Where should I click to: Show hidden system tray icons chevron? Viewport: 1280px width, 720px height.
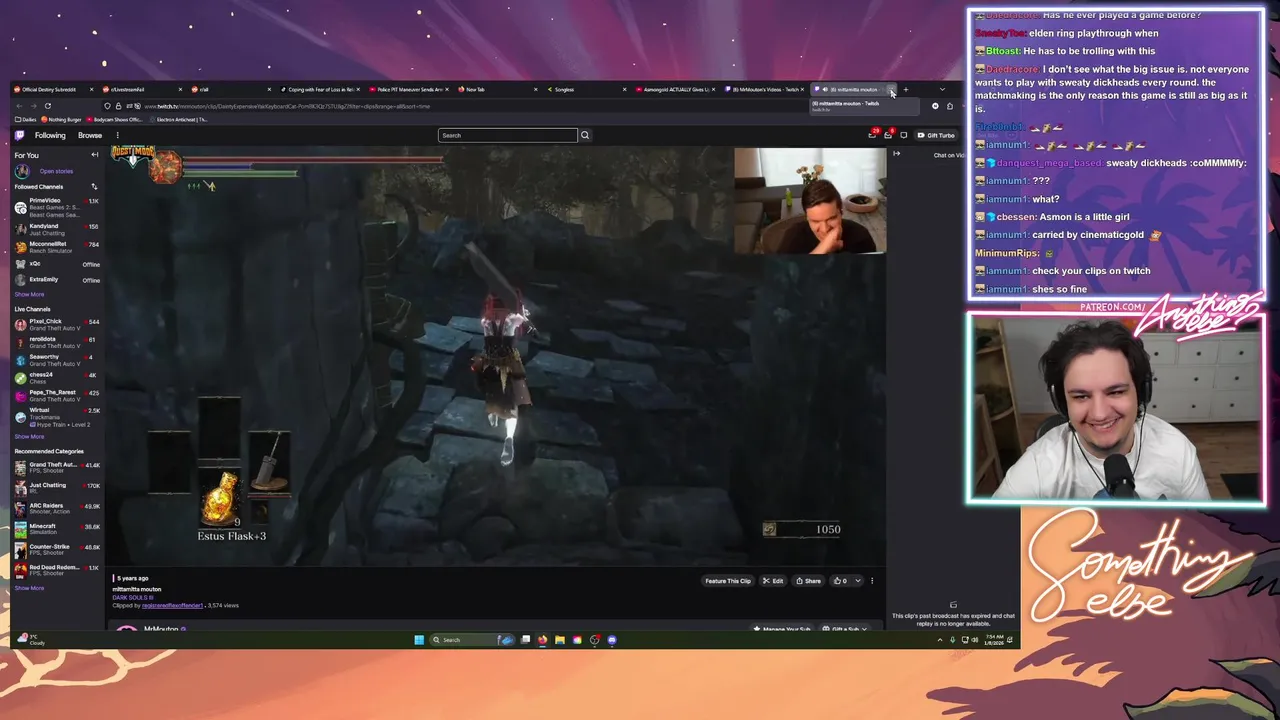(940, 640)
